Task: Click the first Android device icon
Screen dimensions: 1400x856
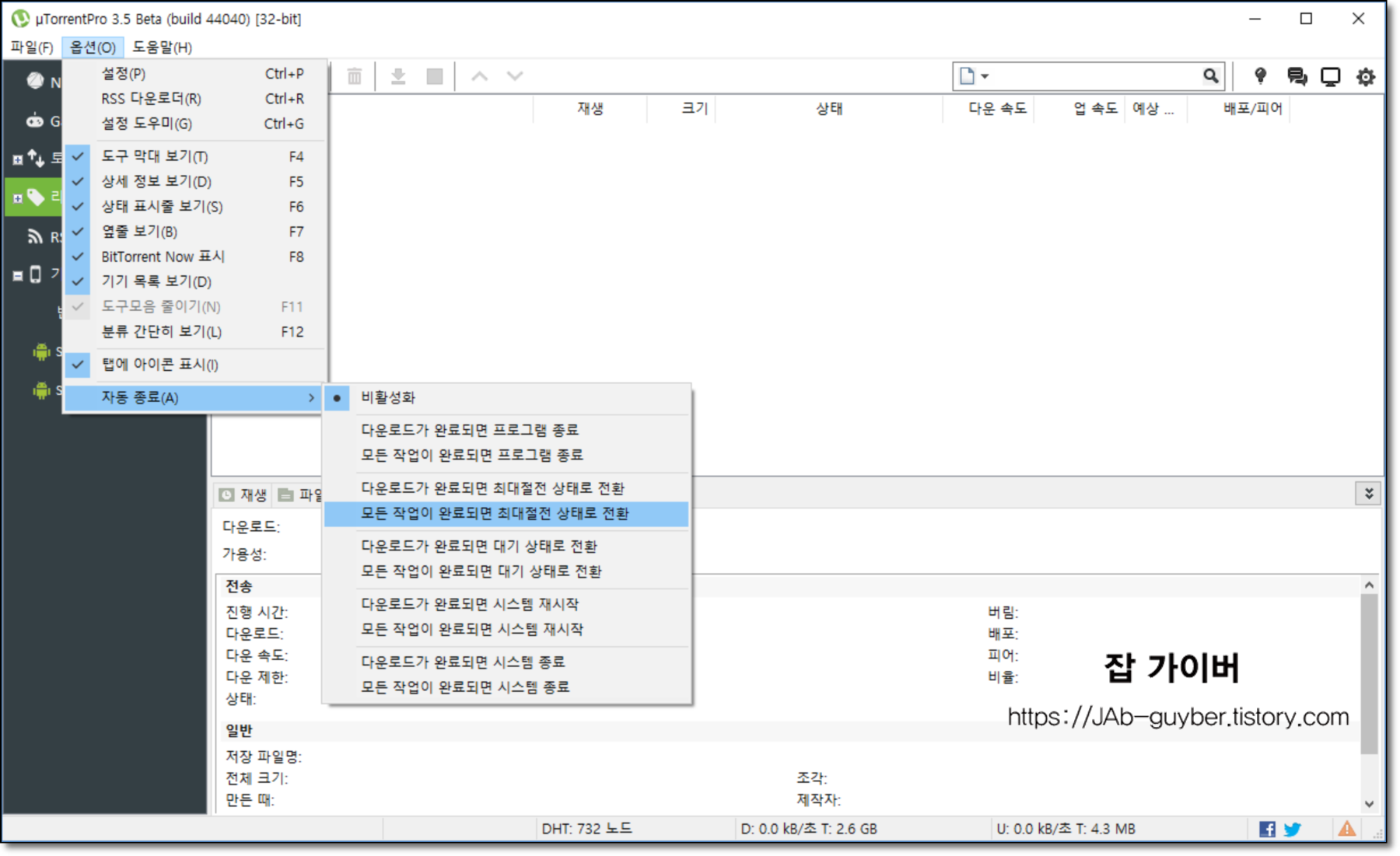Action: click(x=41, y=351)
